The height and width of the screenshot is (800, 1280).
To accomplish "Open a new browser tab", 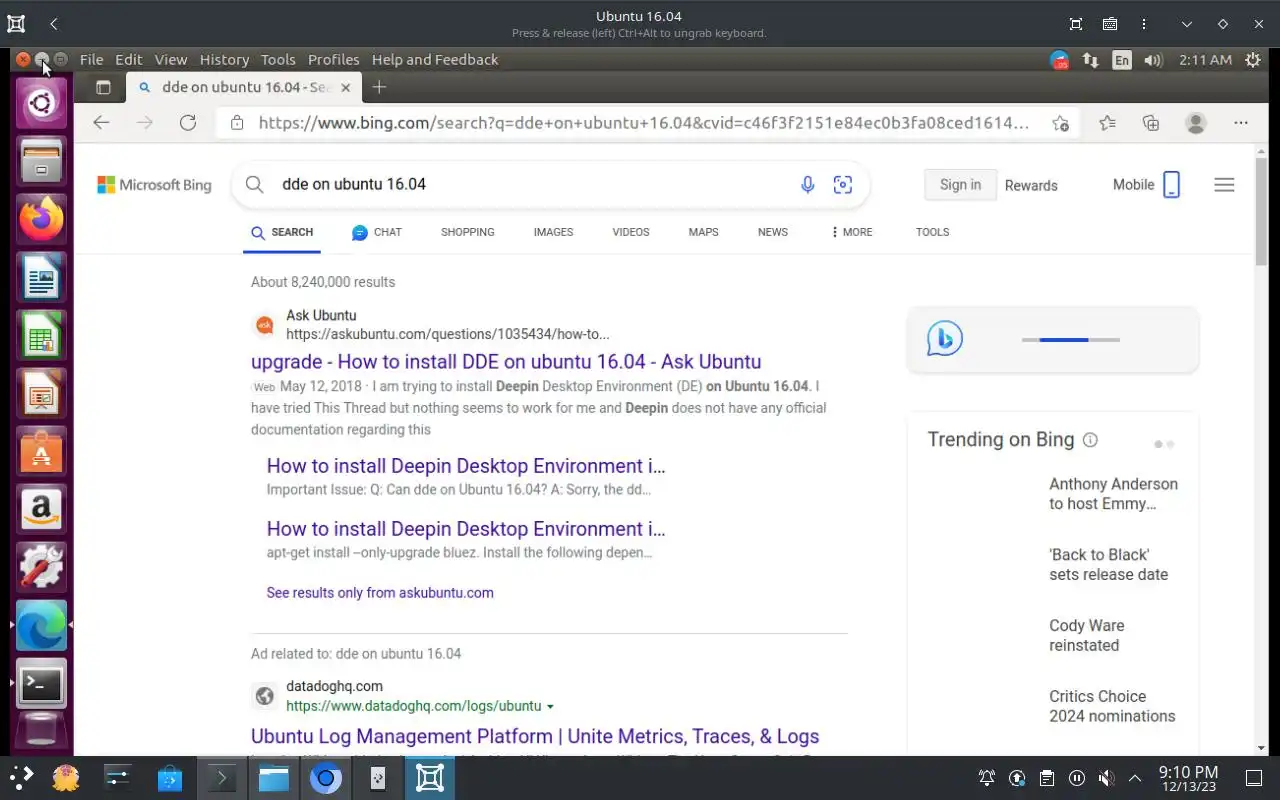I will [379, 87].
